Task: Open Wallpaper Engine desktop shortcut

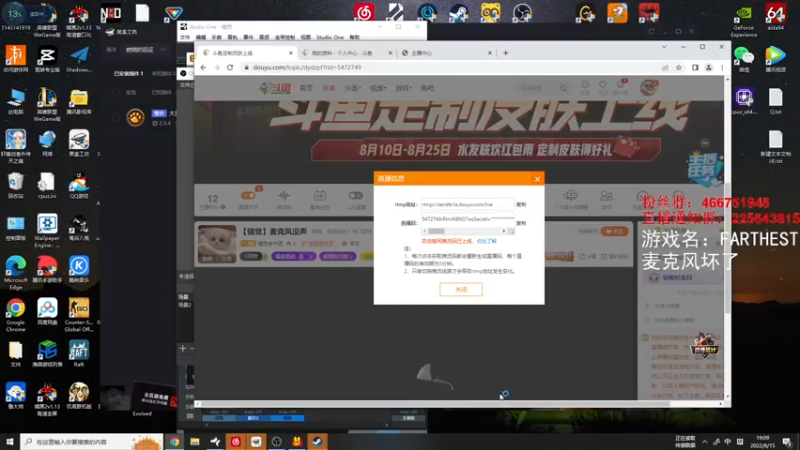Action: (47, 231)
